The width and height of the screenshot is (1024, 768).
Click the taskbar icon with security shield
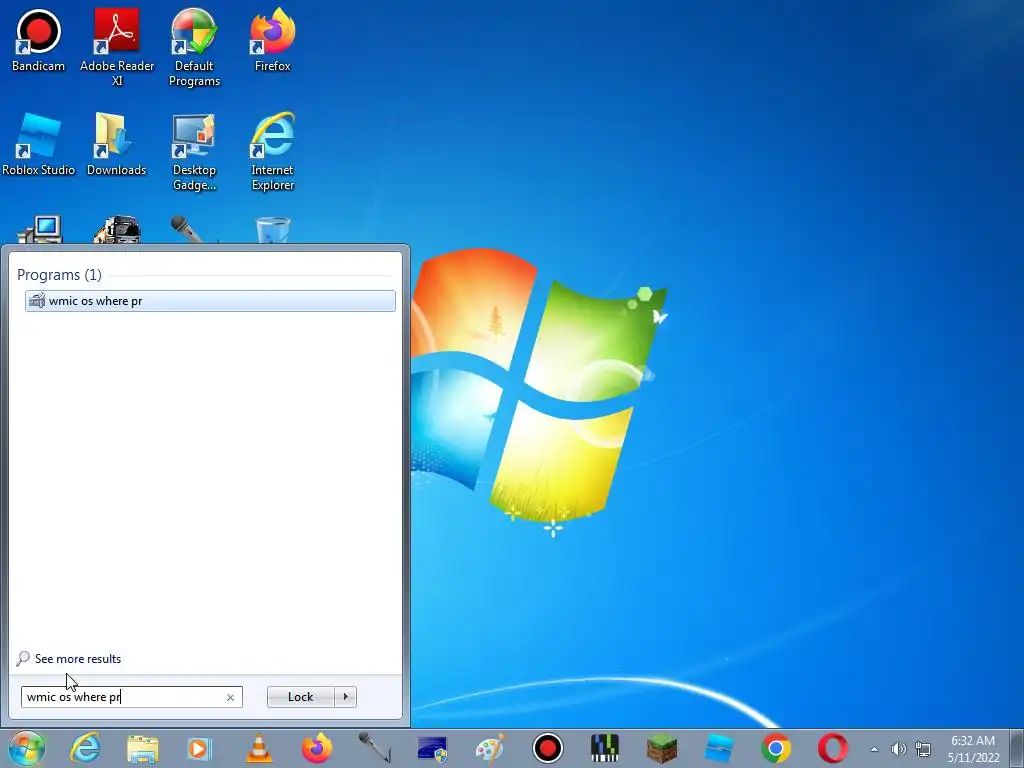click(x=432, y=748)
